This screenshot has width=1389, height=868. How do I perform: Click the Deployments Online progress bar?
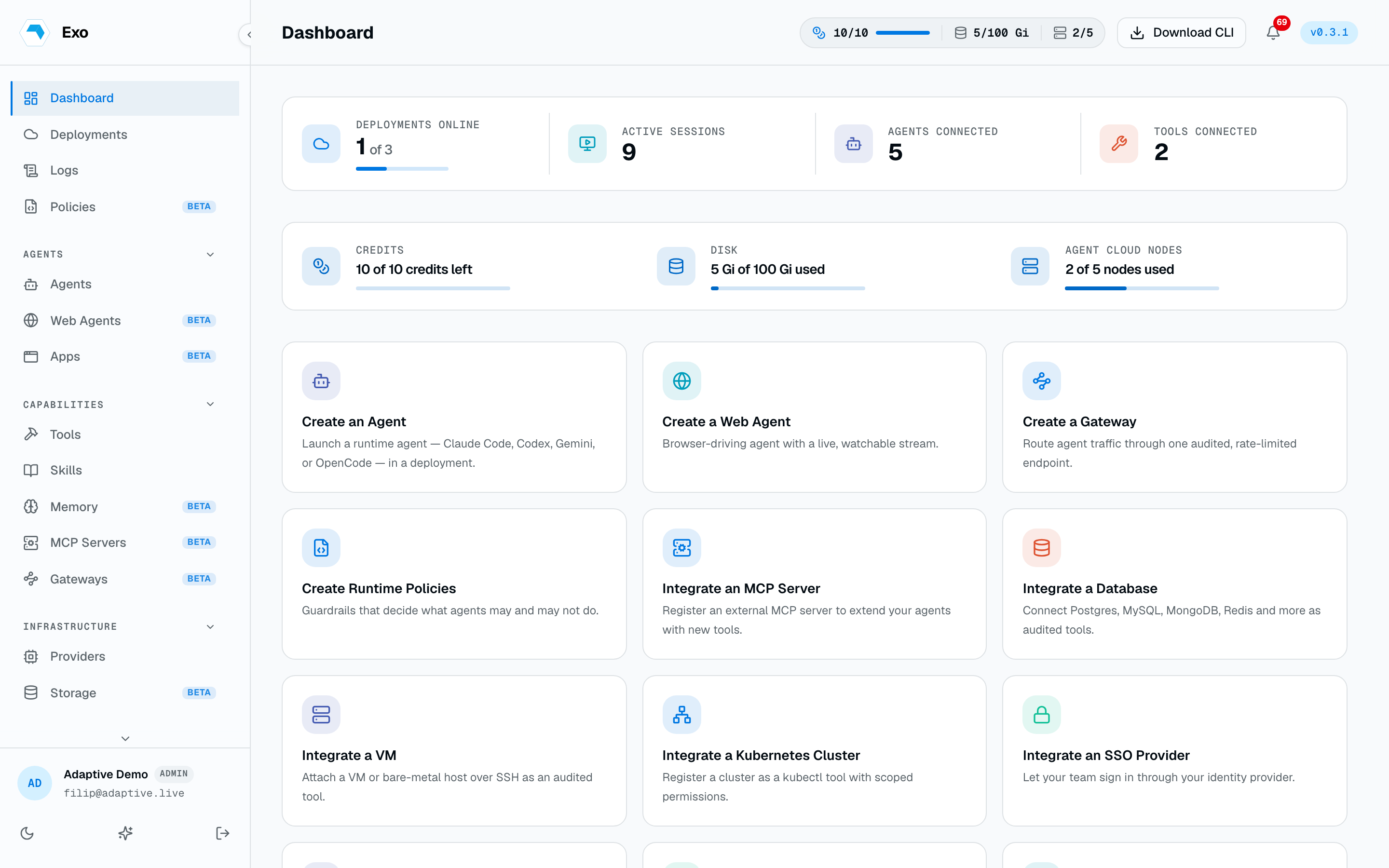pyautogui.click(x=402, y=169)
